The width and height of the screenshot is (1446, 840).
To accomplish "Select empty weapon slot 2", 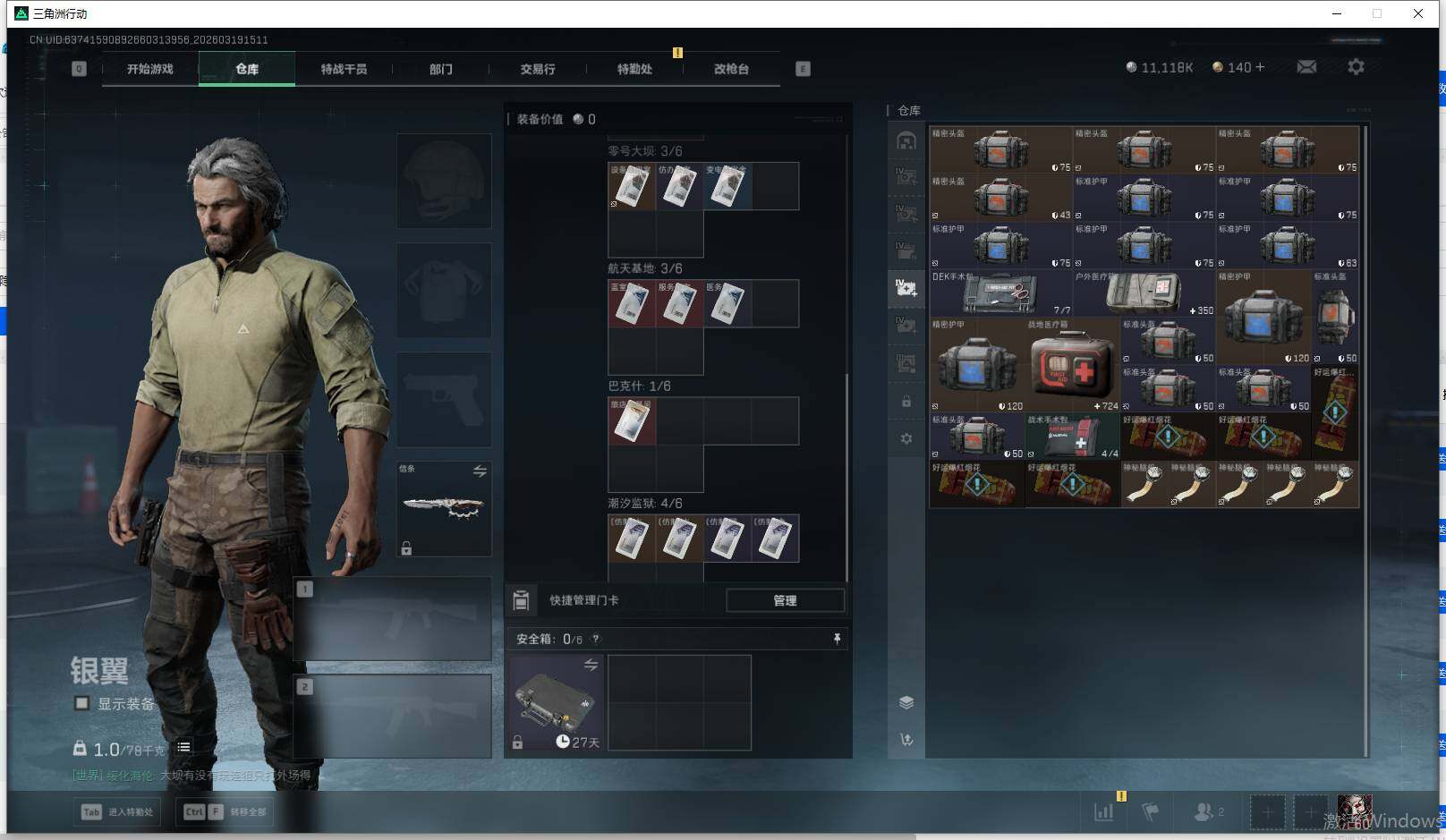I will (393, 717).
